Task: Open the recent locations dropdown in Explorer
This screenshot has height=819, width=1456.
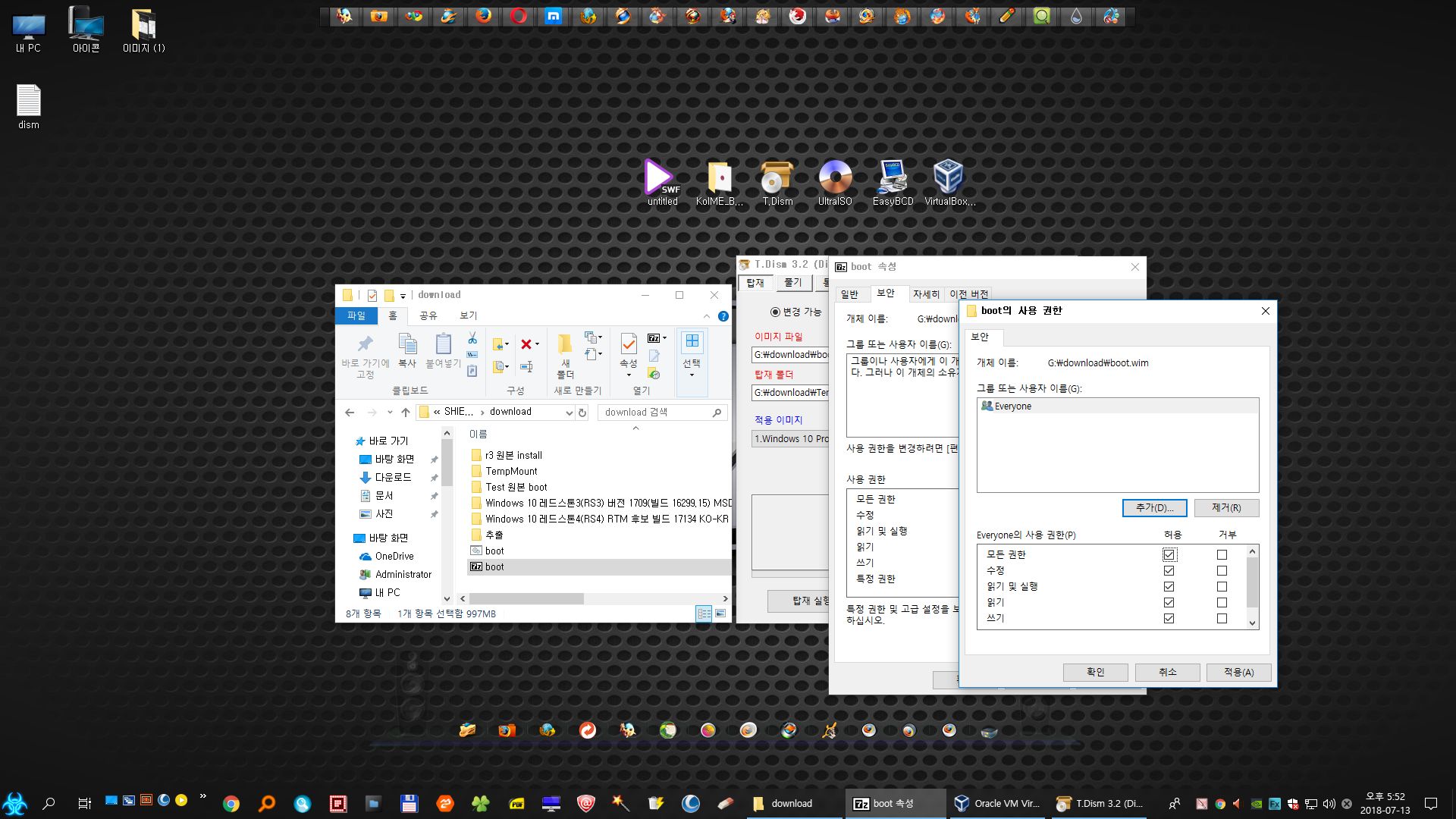Action: [x=390, y=413]
